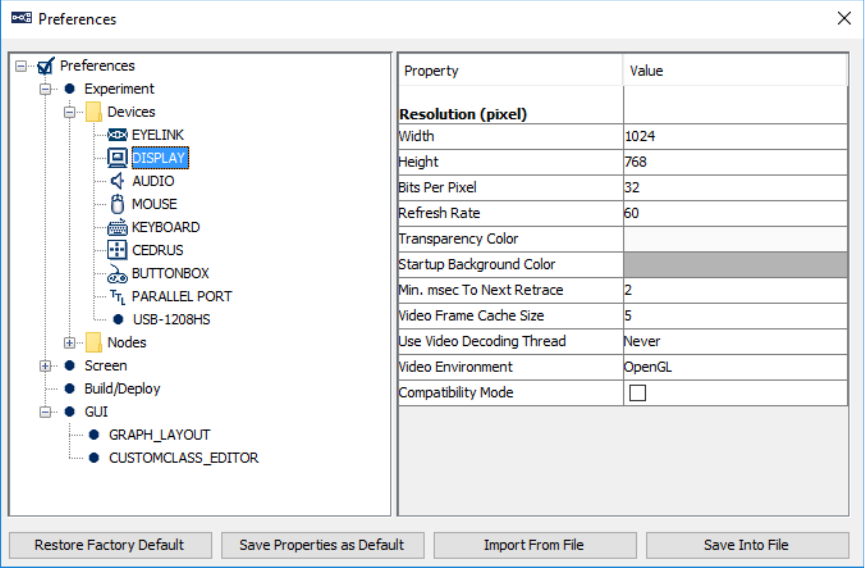
Task: Click the EyeLink tracker device icon
Action: (117, 135)
